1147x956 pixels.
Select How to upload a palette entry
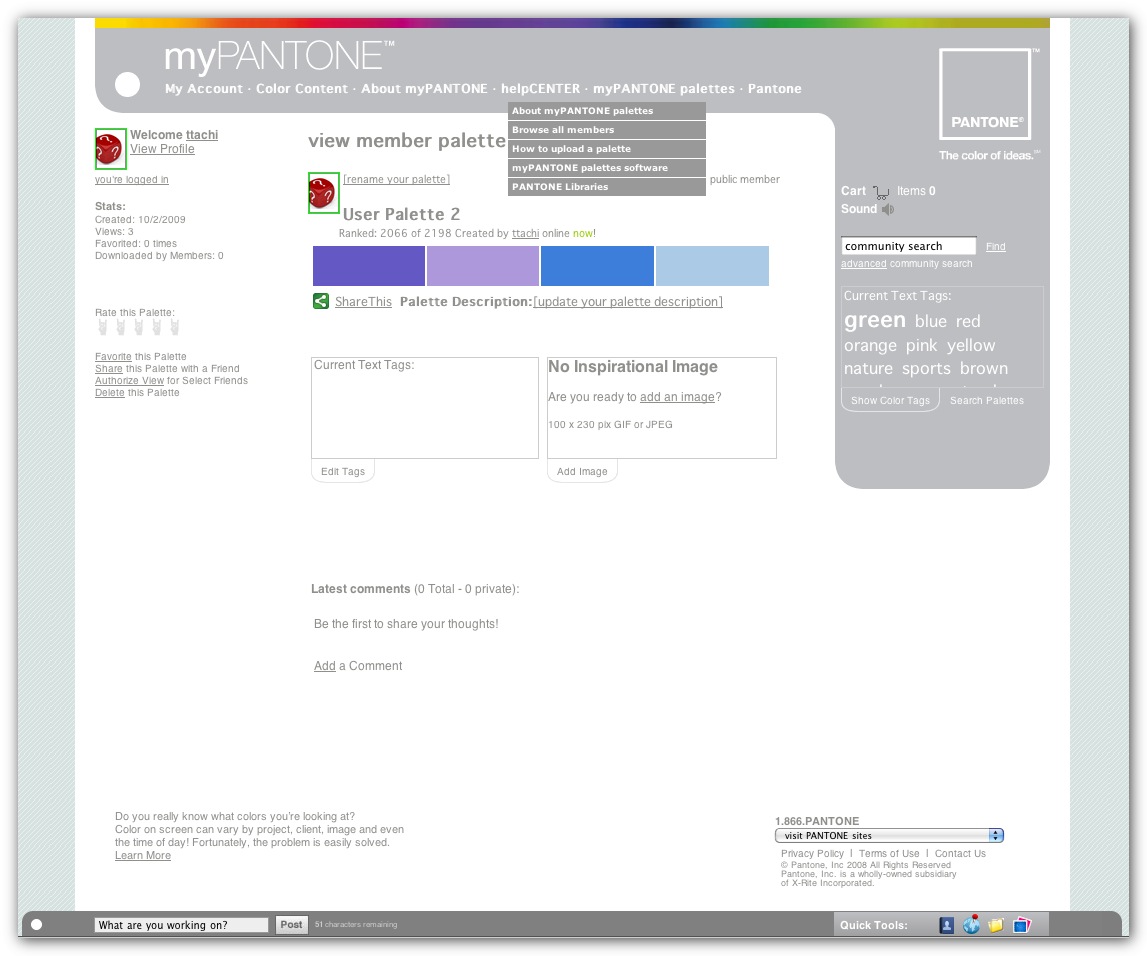coord(607,149)
